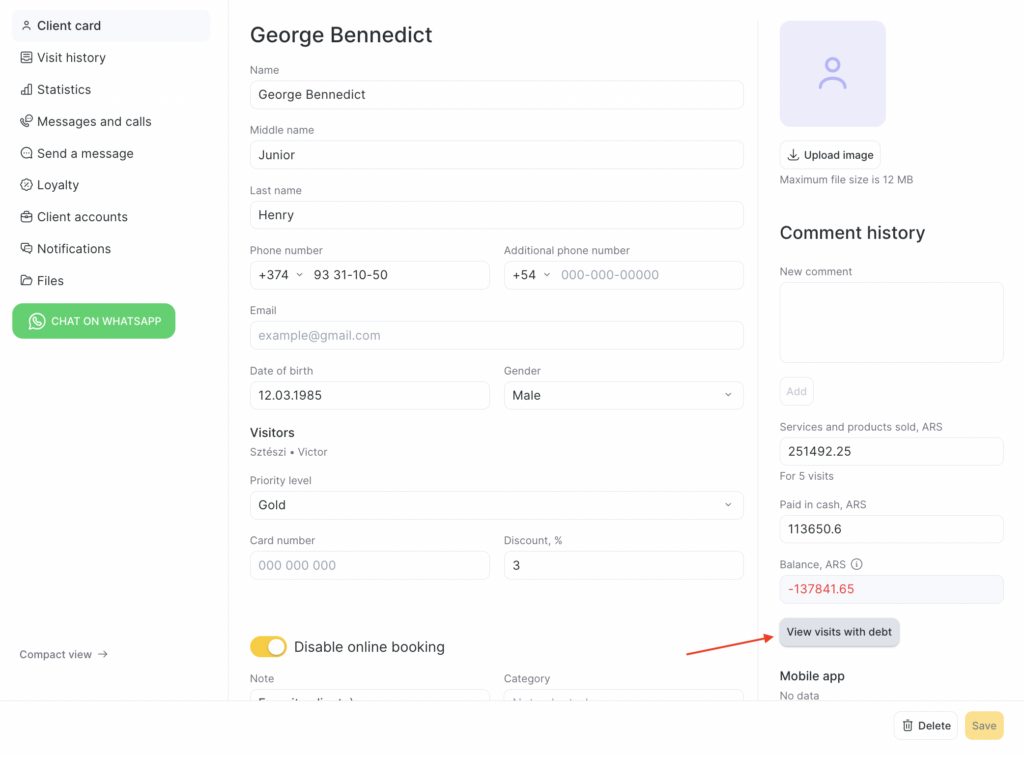Image resolution: width=1024 pixels, height=757 pixels.
Task: Expand the Priority level dropdown
Action: click(496, 505)
